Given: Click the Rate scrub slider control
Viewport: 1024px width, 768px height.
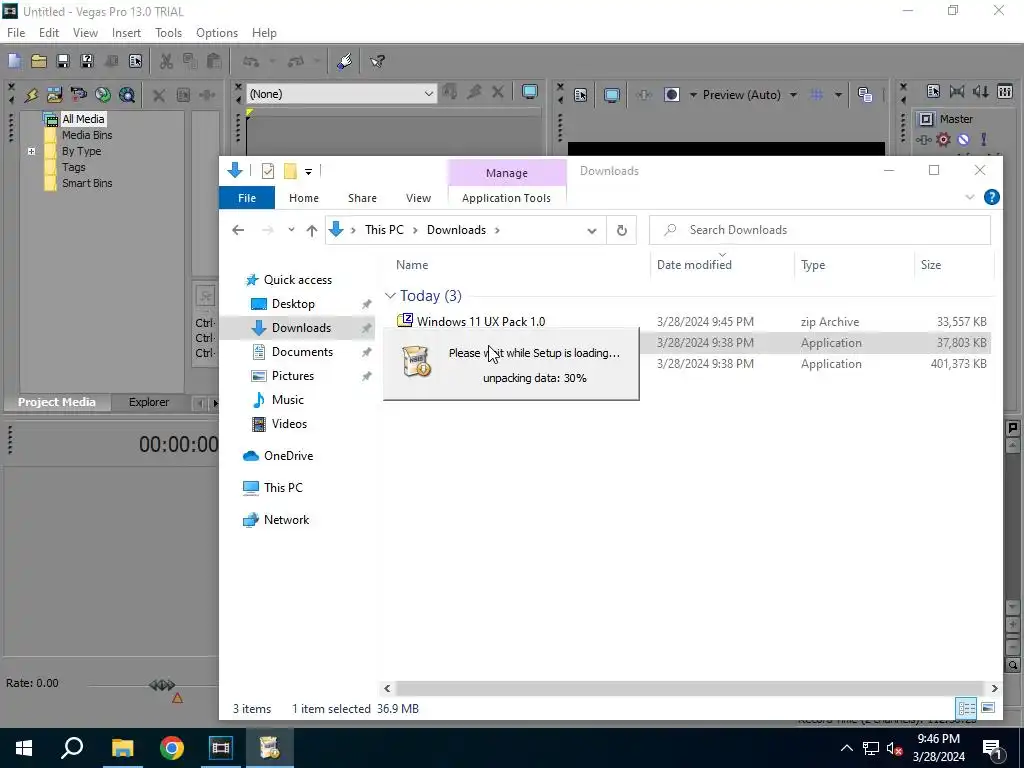Looking at the screenshot, I should coord(163,685).
